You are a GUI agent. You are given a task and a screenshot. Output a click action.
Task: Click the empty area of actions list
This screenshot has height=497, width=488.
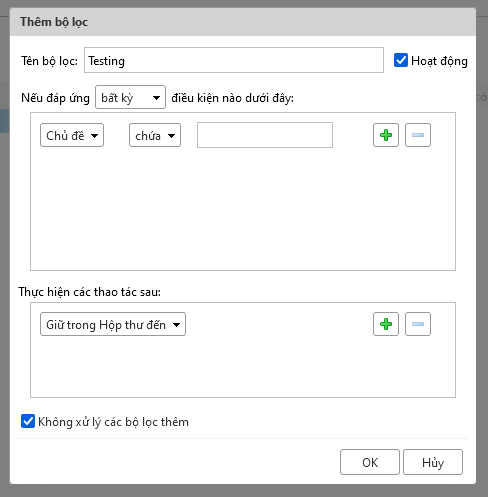pos(243,367)
